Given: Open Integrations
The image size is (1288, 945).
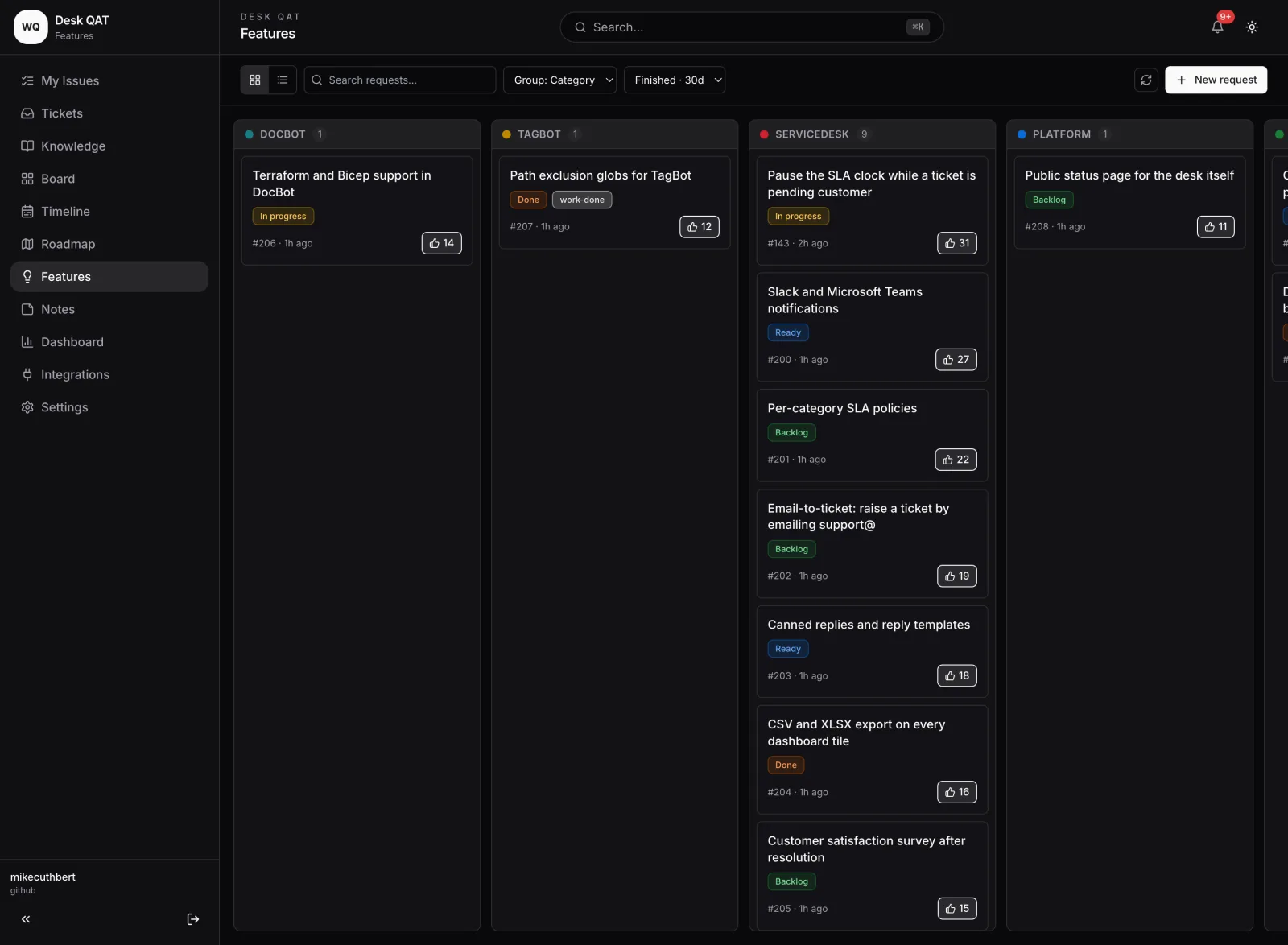Looking at the screenshot, I should tap(109, 375).
